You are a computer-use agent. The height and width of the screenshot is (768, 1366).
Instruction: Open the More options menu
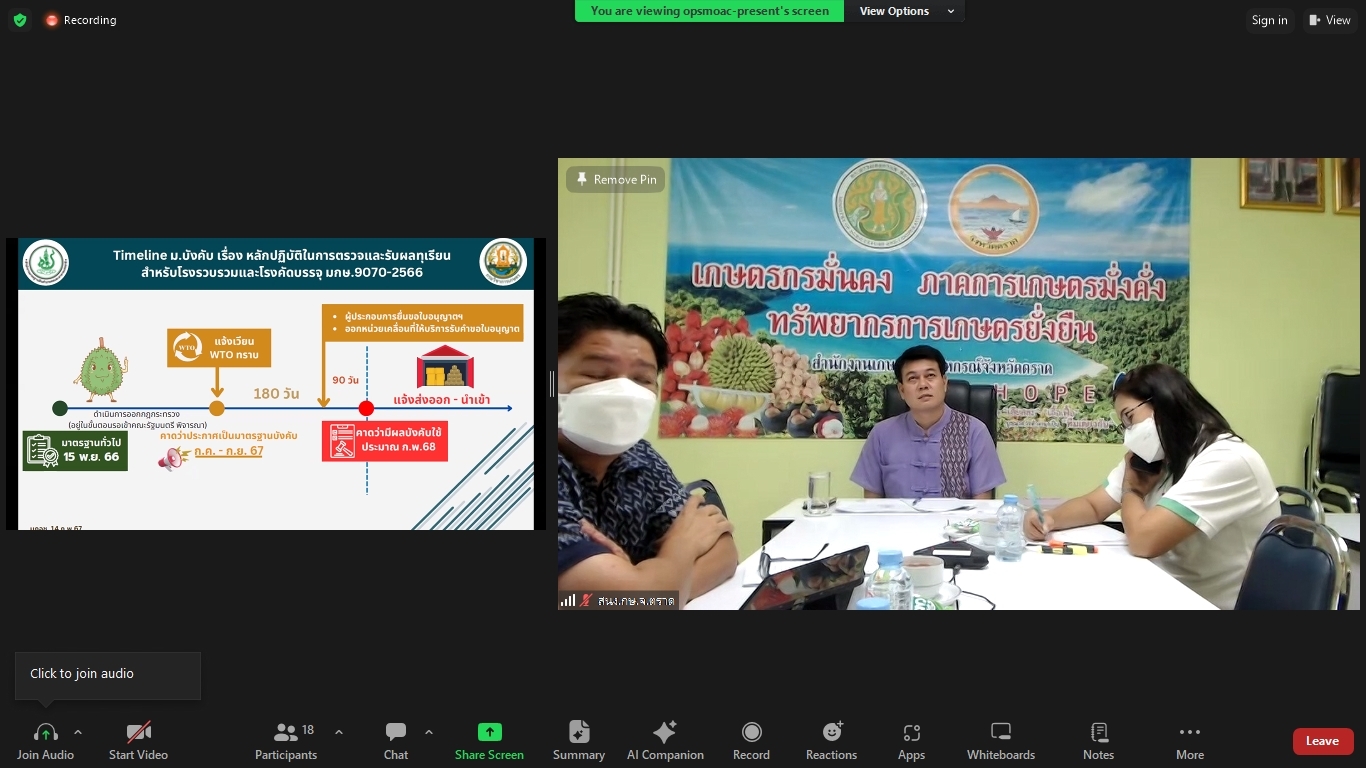click(x=1189, y=741)
